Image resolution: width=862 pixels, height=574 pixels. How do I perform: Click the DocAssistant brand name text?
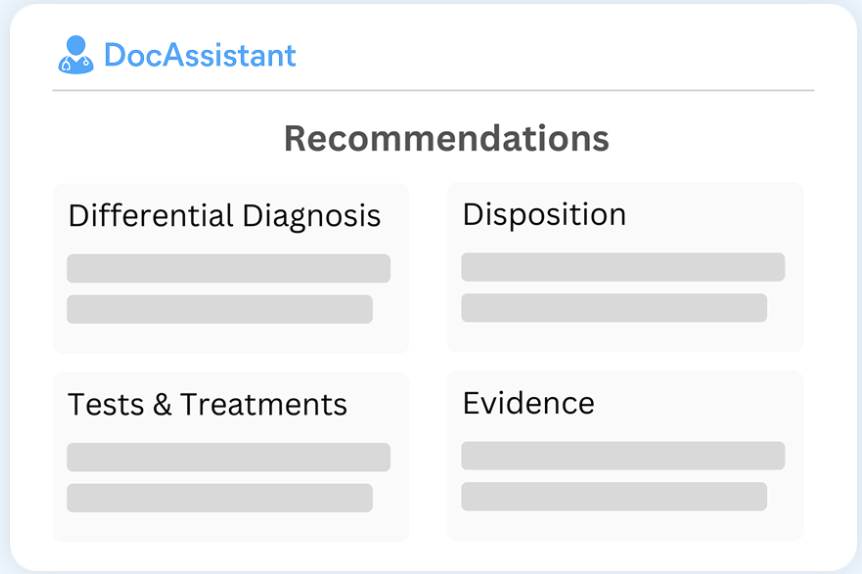point(200,55)
